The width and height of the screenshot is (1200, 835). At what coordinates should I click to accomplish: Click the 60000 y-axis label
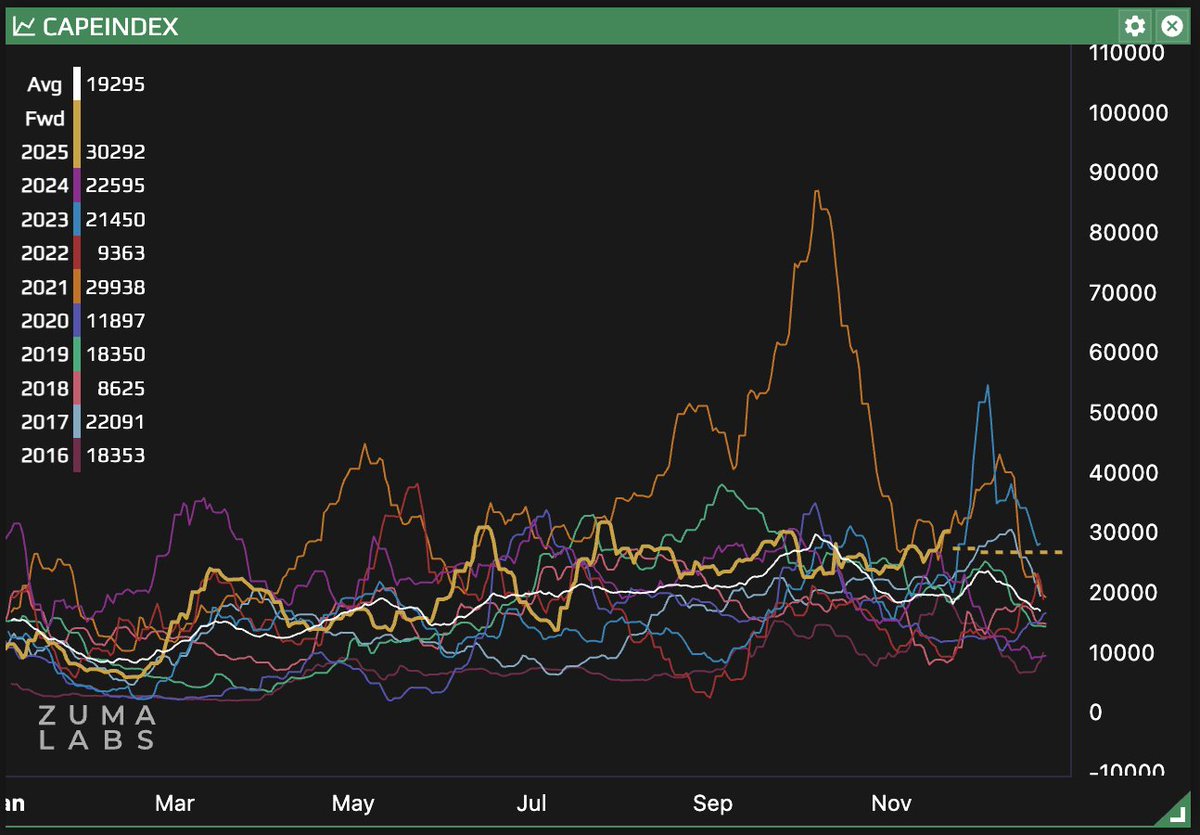1123,353
